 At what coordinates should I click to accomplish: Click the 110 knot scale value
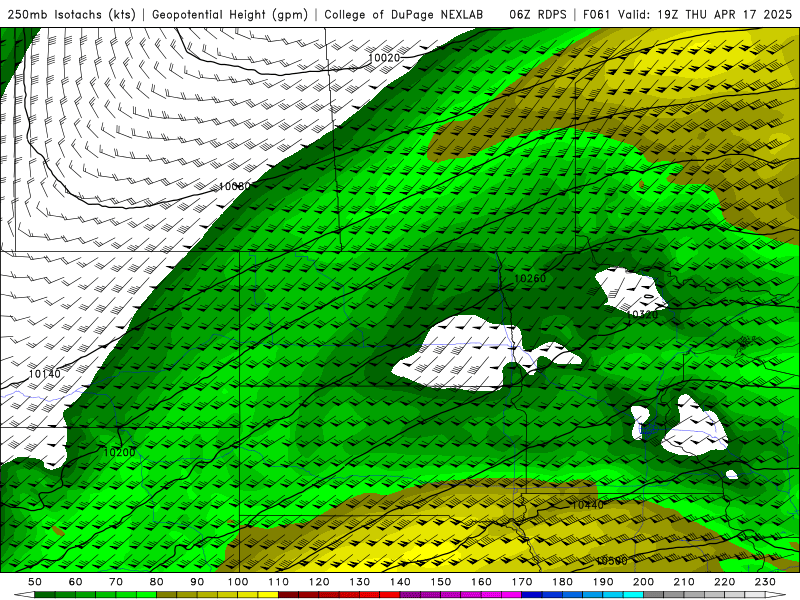[x=279, y=582]
